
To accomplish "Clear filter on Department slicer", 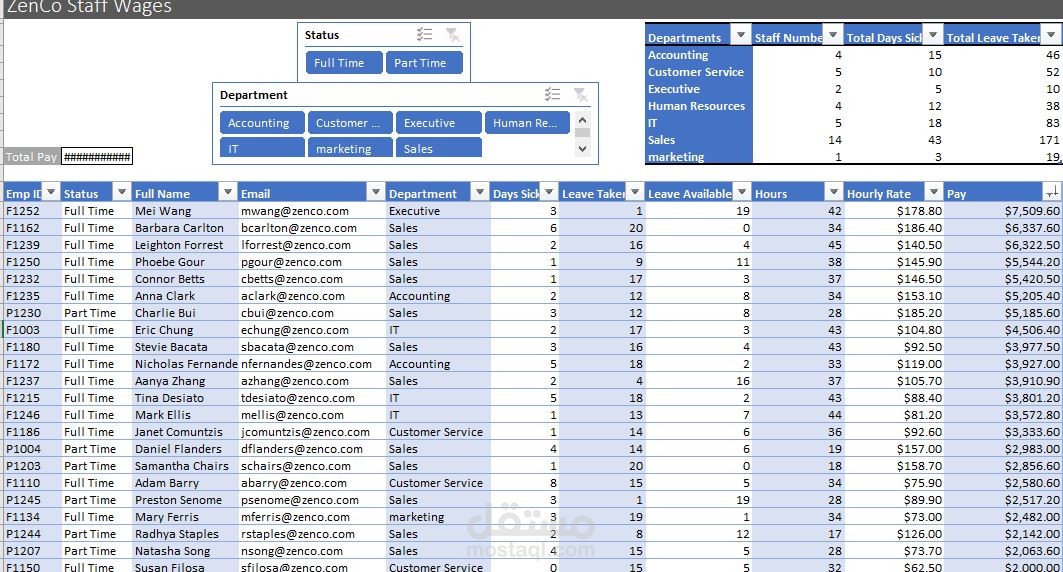I will tap(581, 95).
